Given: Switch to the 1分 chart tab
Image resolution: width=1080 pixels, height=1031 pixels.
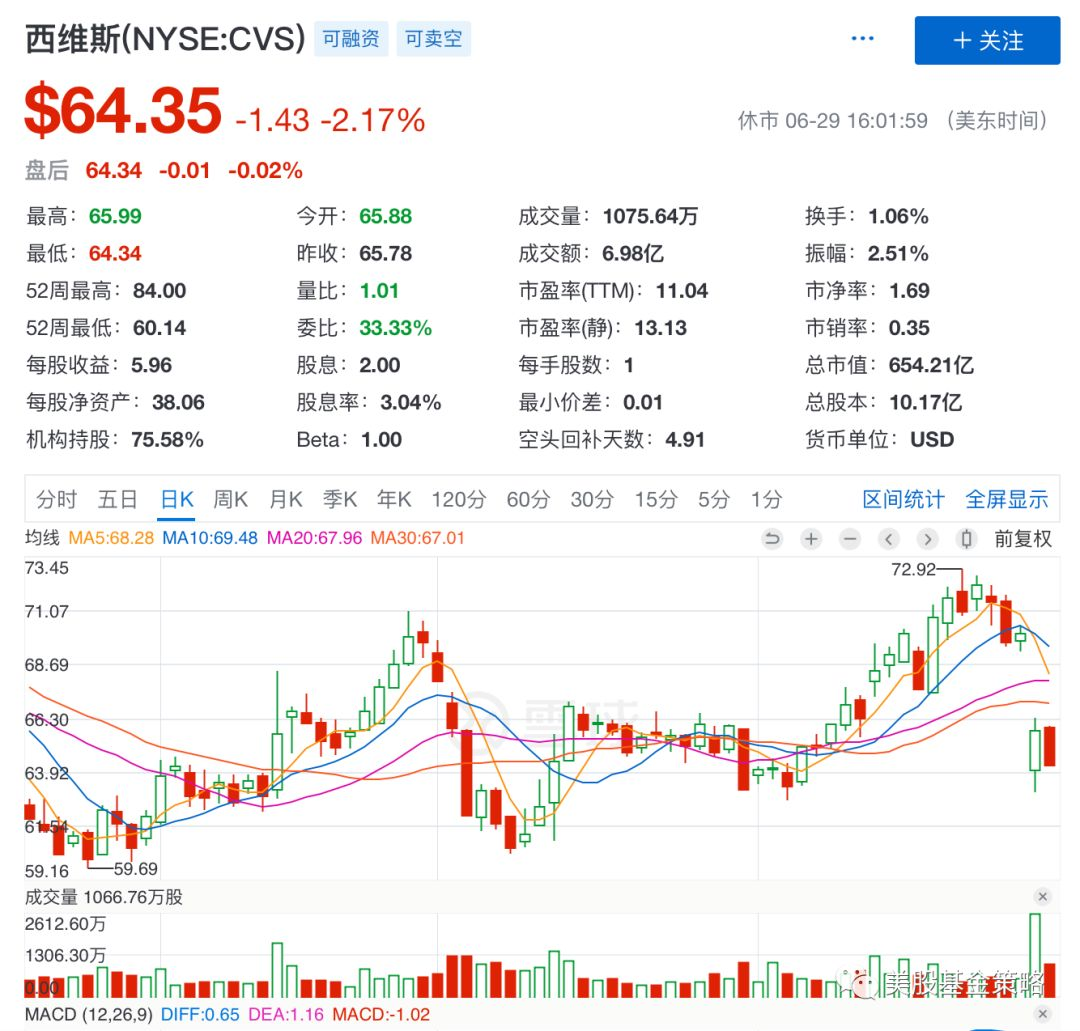Looking at the screenshot, I should coord(766,499).
